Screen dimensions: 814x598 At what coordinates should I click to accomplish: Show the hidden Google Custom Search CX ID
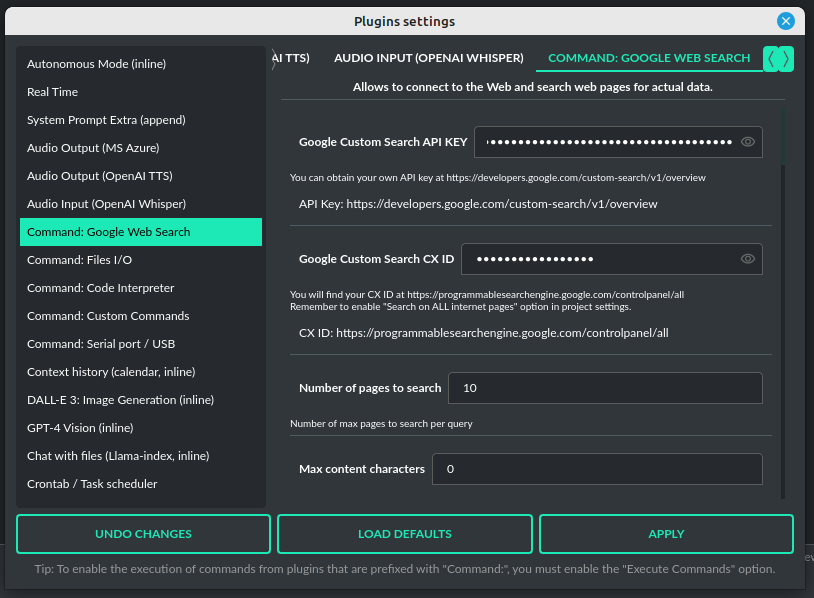point(747,258)
